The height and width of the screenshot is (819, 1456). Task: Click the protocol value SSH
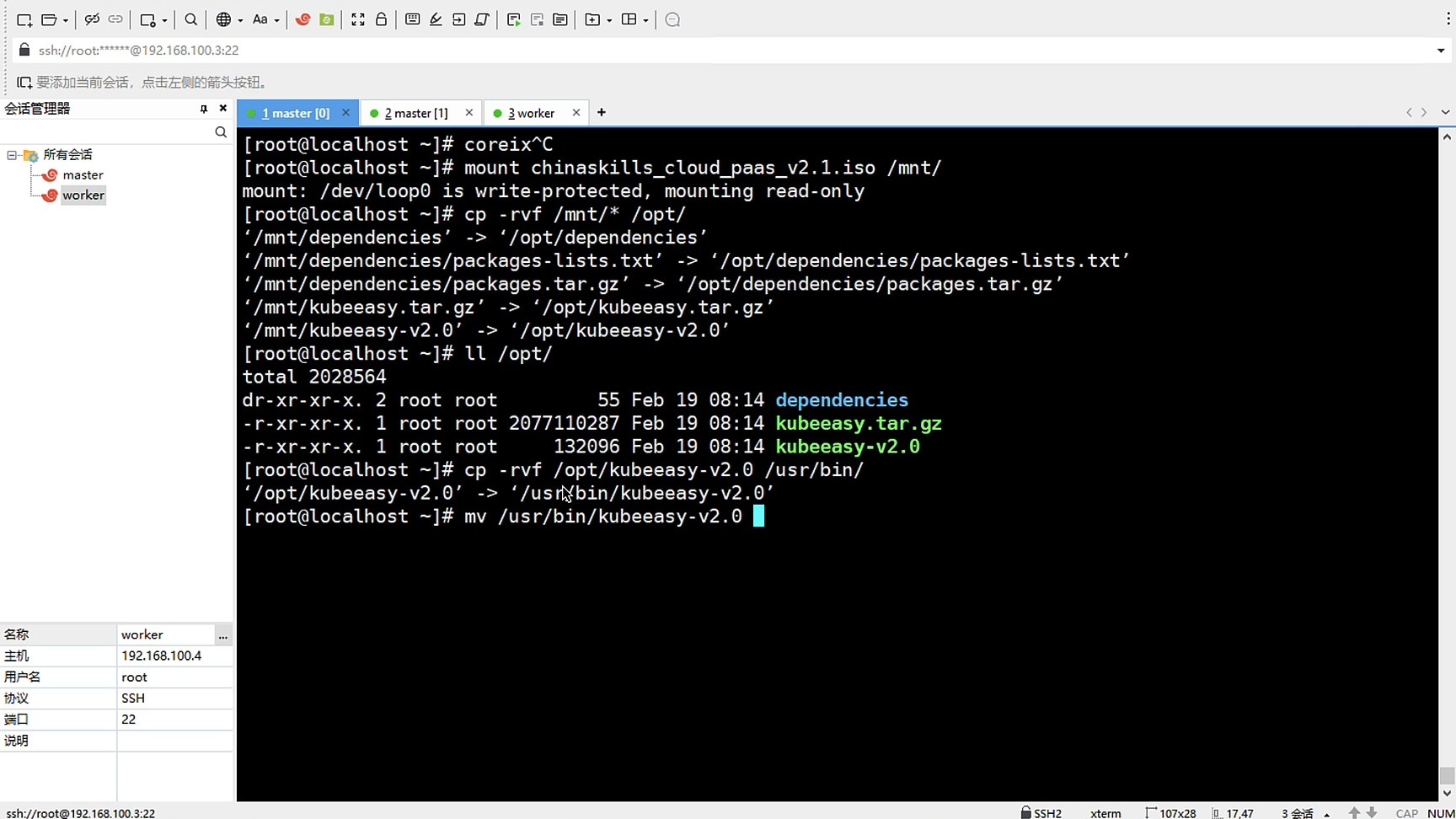(x=133, y=698)
